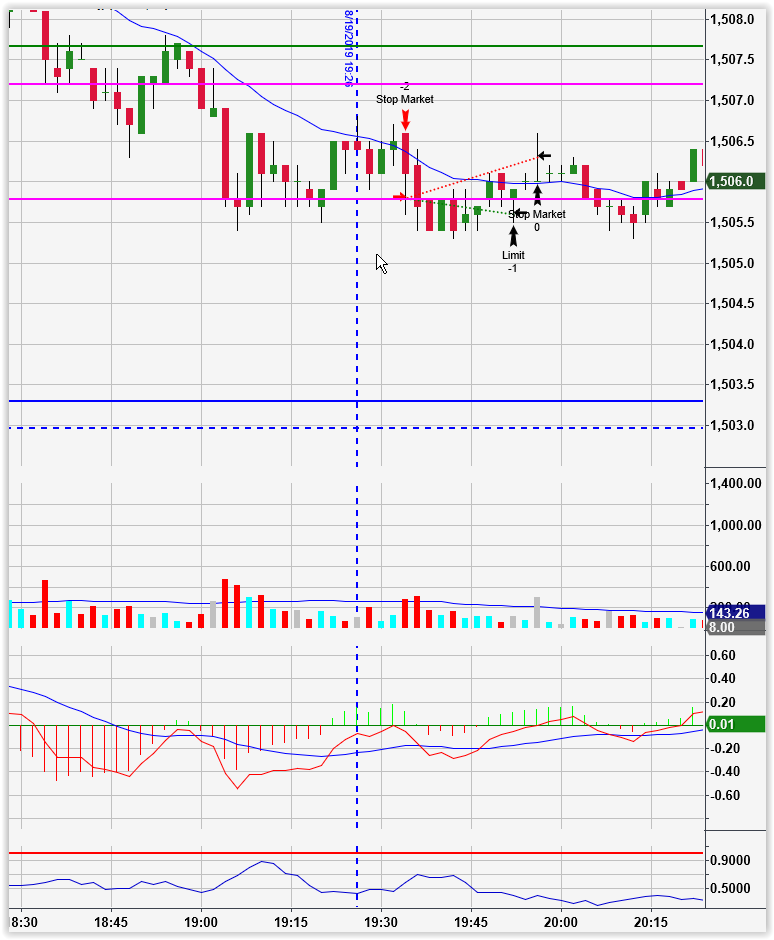This screenshot has height=940, width=774.
Task: Click the black Limit order up arrow
Action: coord(513,236)
